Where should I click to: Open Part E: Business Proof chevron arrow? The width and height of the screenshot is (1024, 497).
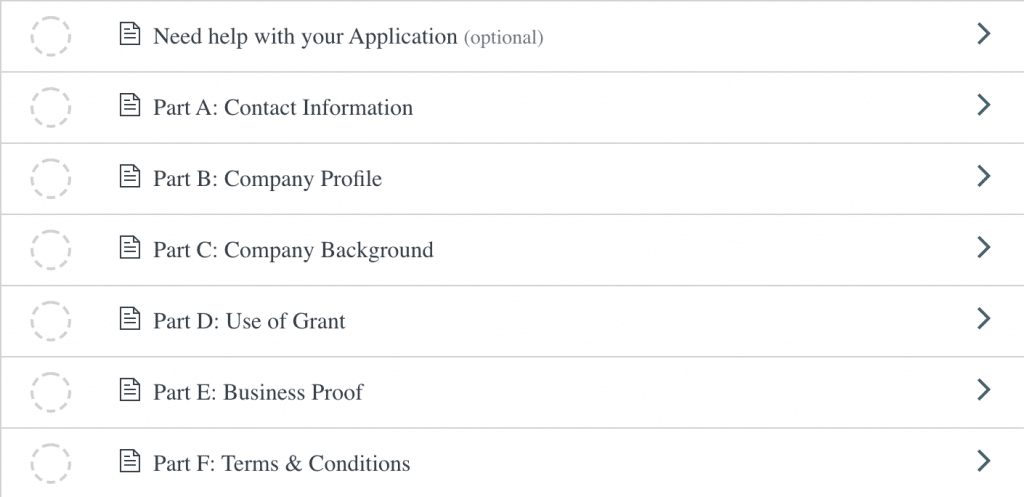point(984,389)
